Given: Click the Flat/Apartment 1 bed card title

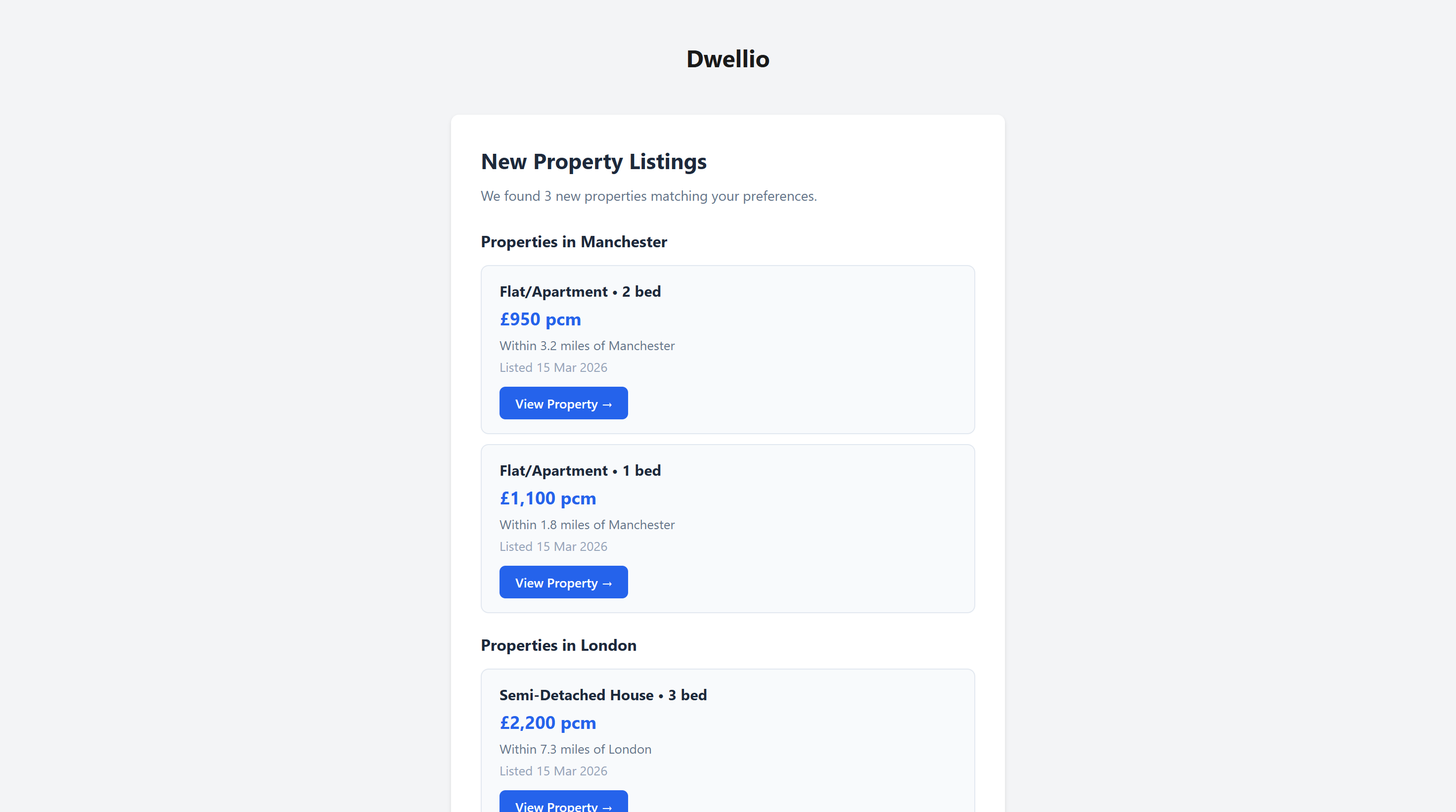Looking at the screenshot, I should coord(580,470).
